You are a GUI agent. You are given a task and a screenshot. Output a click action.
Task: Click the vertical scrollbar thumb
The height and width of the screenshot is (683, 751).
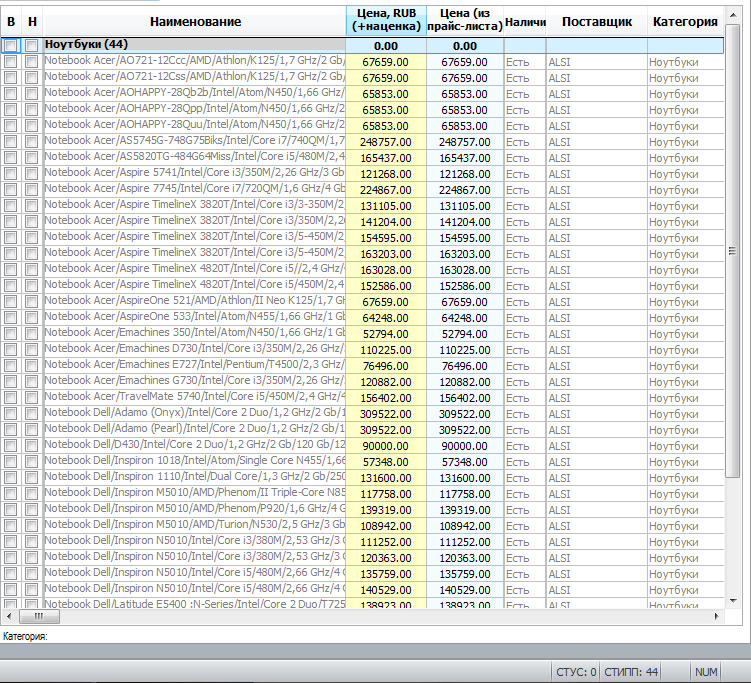pyautogui.click(x=732, y=250)
